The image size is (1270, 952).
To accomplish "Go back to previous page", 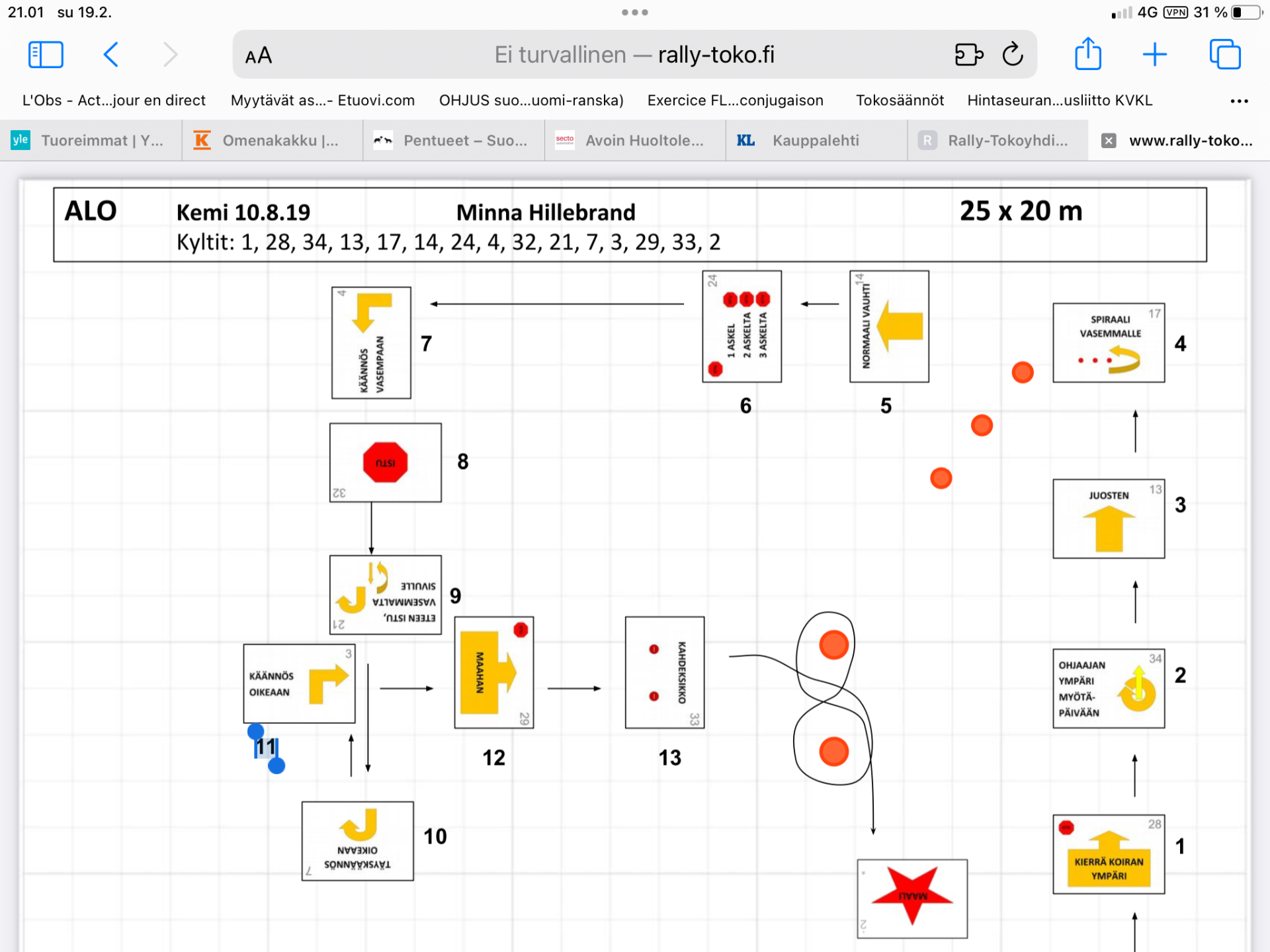I will 111,55.
